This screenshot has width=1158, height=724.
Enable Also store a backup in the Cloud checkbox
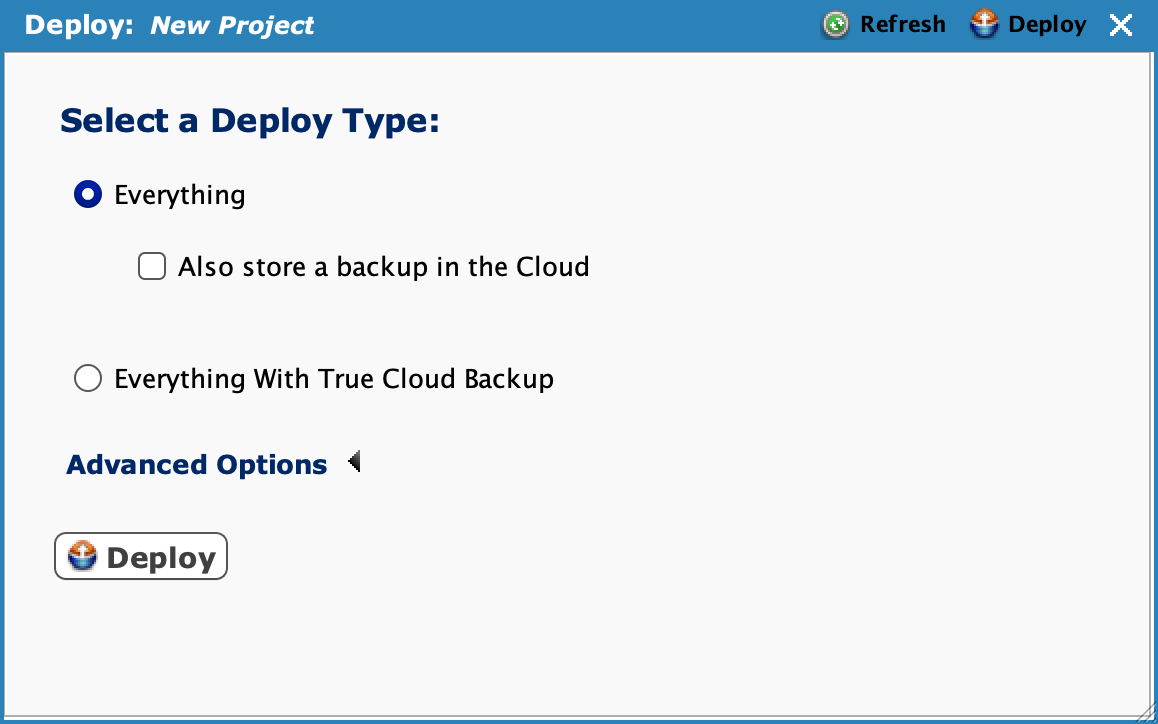(152, 267)
